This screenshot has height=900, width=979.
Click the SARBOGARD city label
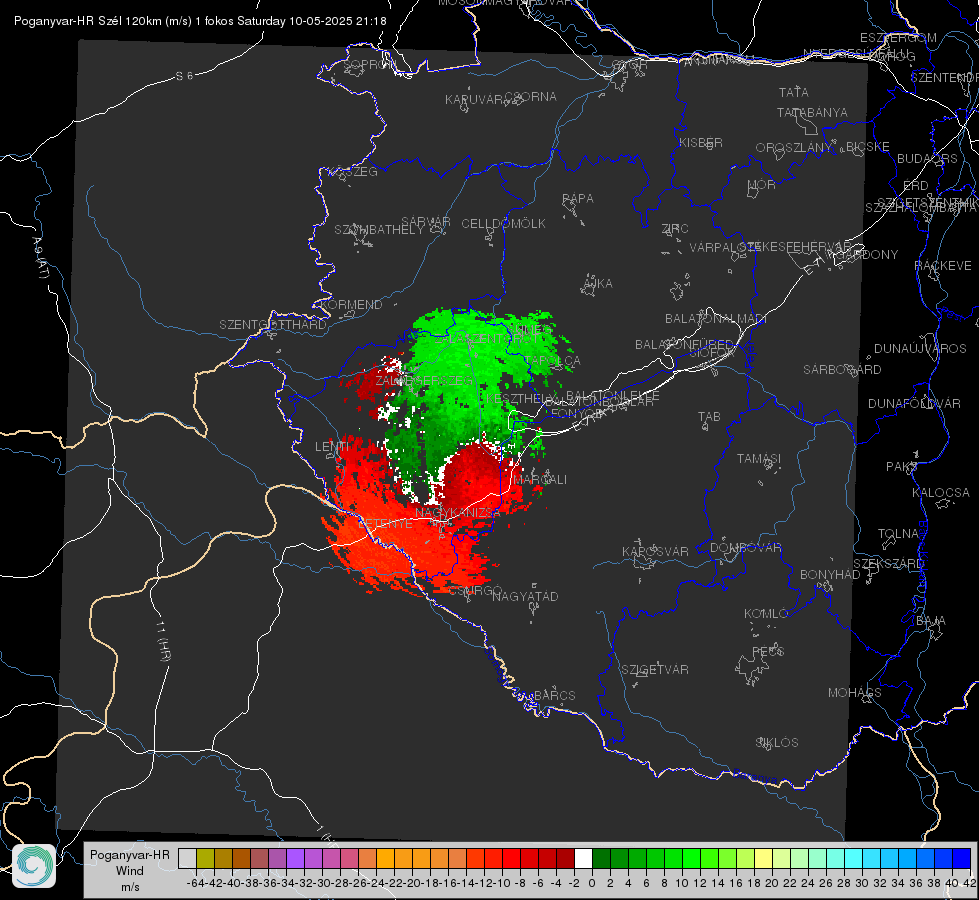tap(842, 370)
